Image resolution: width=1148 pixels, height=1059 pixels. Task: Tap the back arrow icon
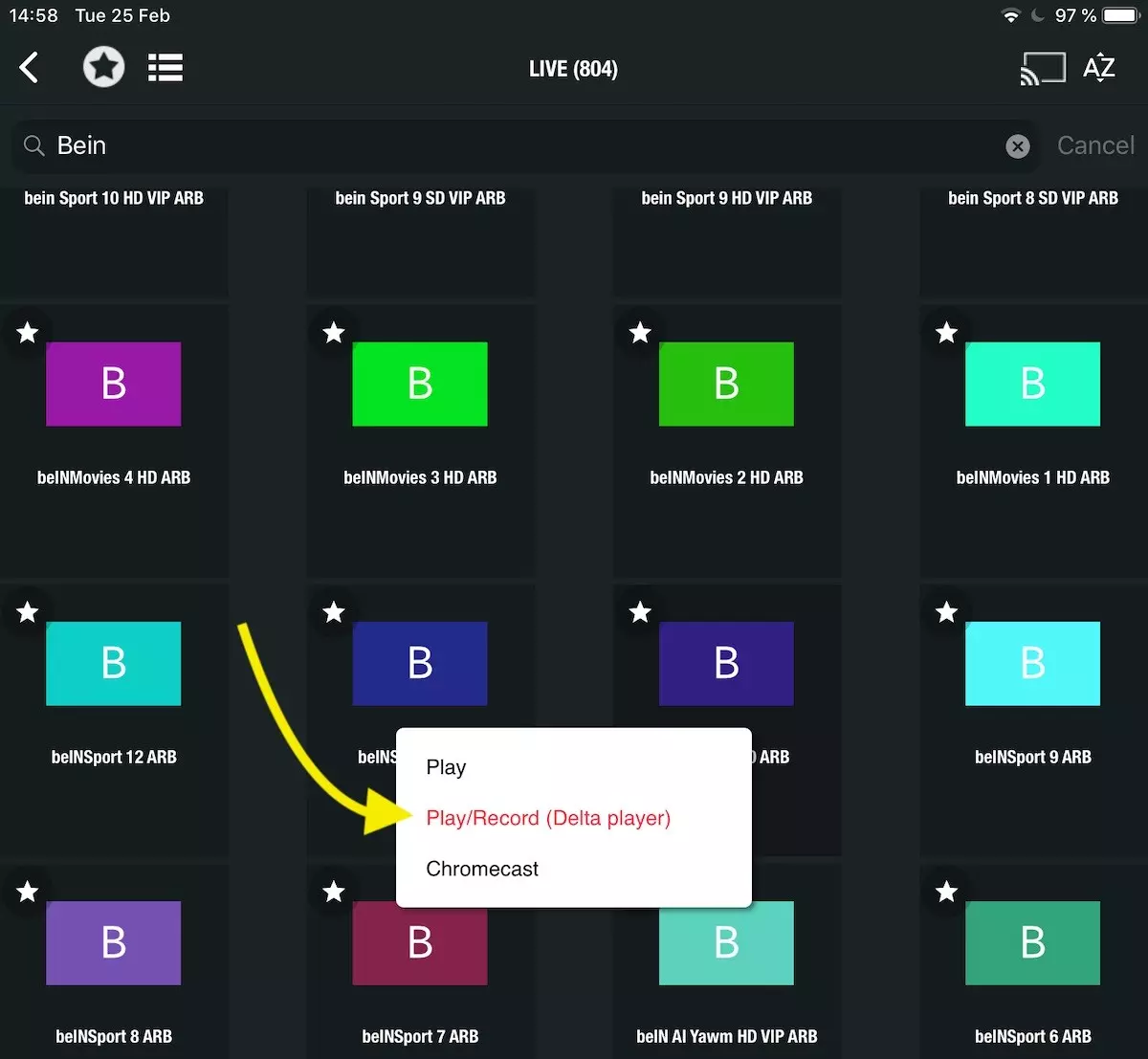pos(30,68)
